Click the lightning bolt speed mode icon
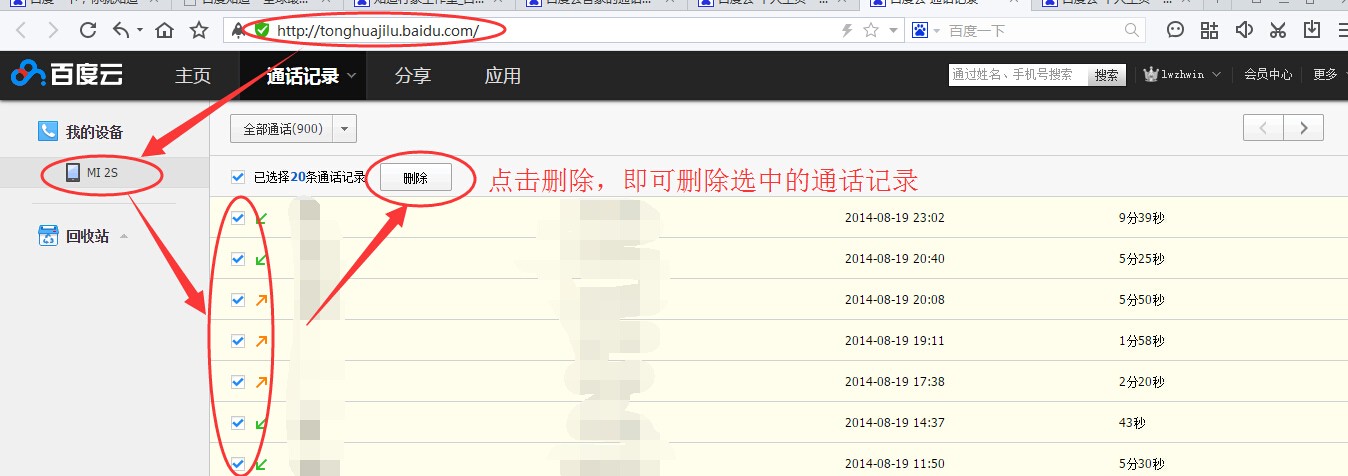 (x=847, y=30)
